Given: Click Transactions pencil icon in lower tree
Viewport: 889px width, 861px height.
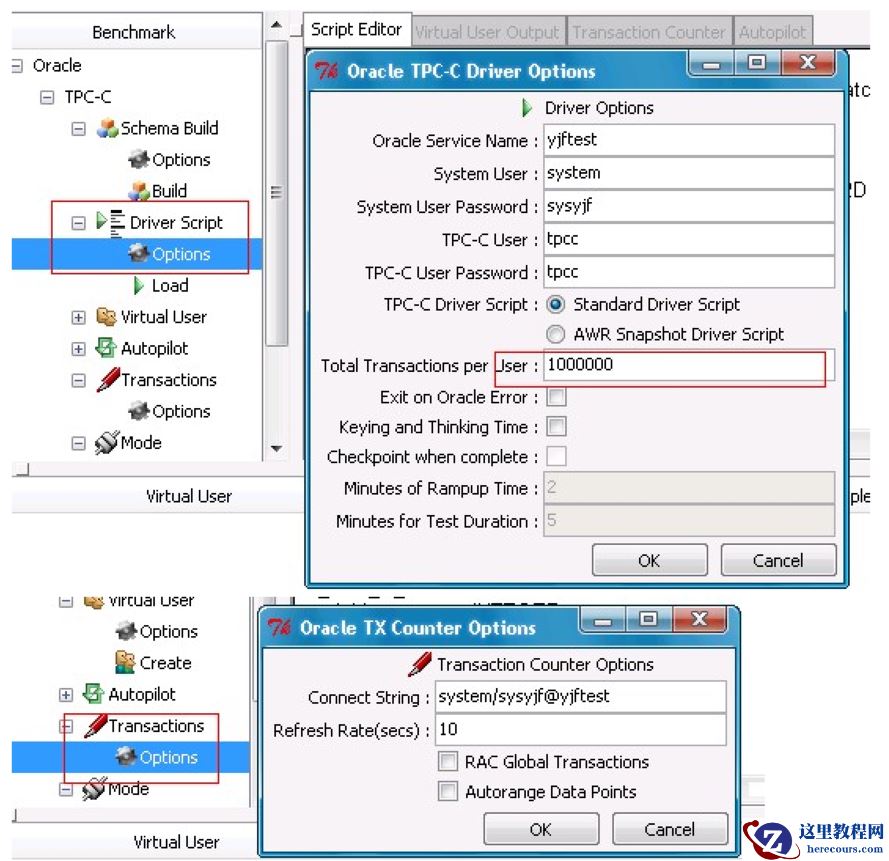Looking at the screenshot, I should pos(95,726).
